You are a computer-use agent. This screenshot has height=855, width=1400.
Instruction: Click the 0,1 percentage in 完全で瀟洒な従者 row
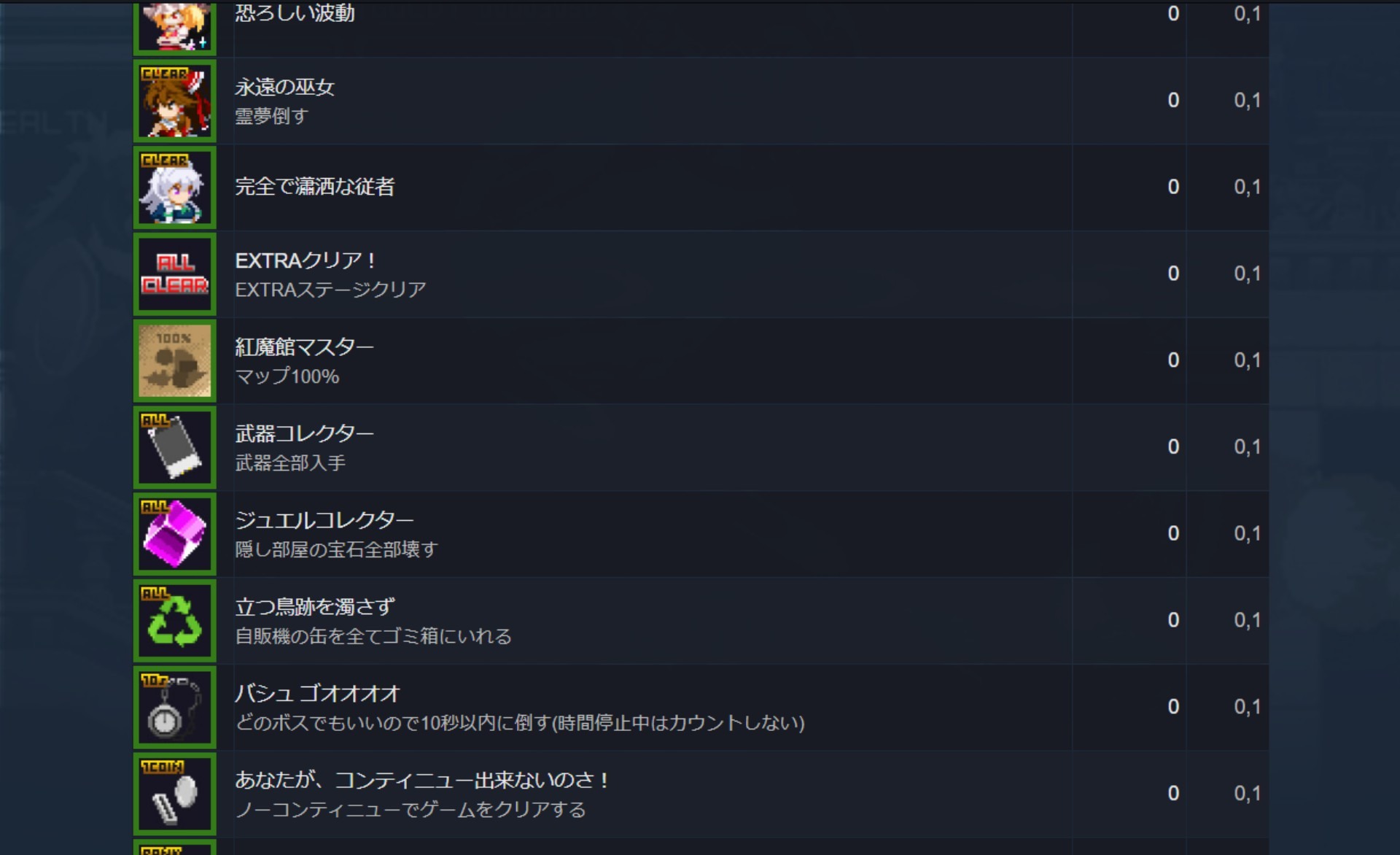pos(1247,187)
